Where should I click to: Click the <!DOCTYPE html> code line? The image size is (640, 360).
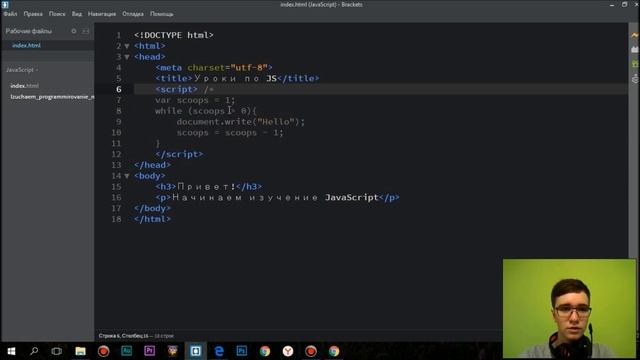point(174,35)
